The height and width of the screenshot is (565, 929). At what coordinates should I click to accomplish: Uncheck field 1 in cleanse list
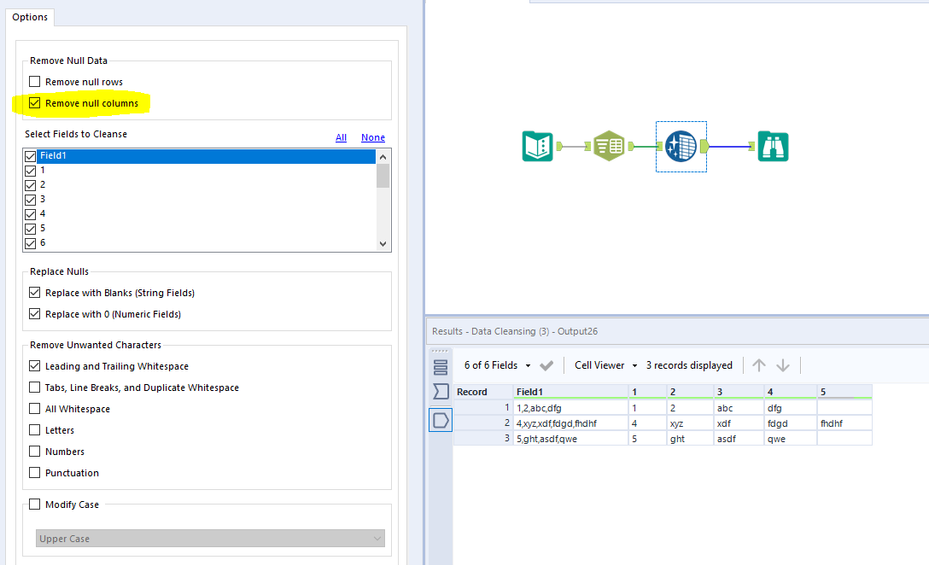[x=31, y=171]
